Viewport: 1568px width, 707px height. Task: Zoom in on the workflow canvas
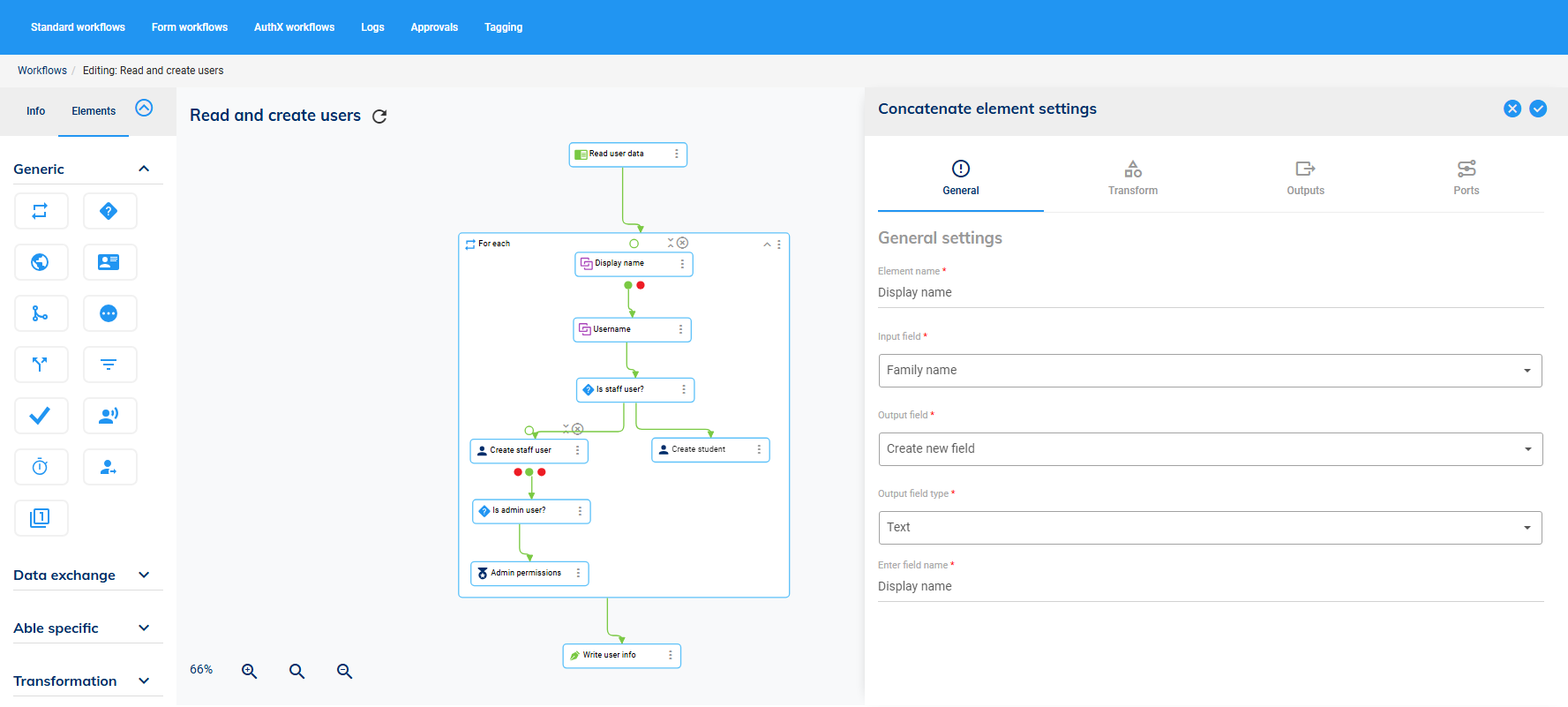coord(250,672)
